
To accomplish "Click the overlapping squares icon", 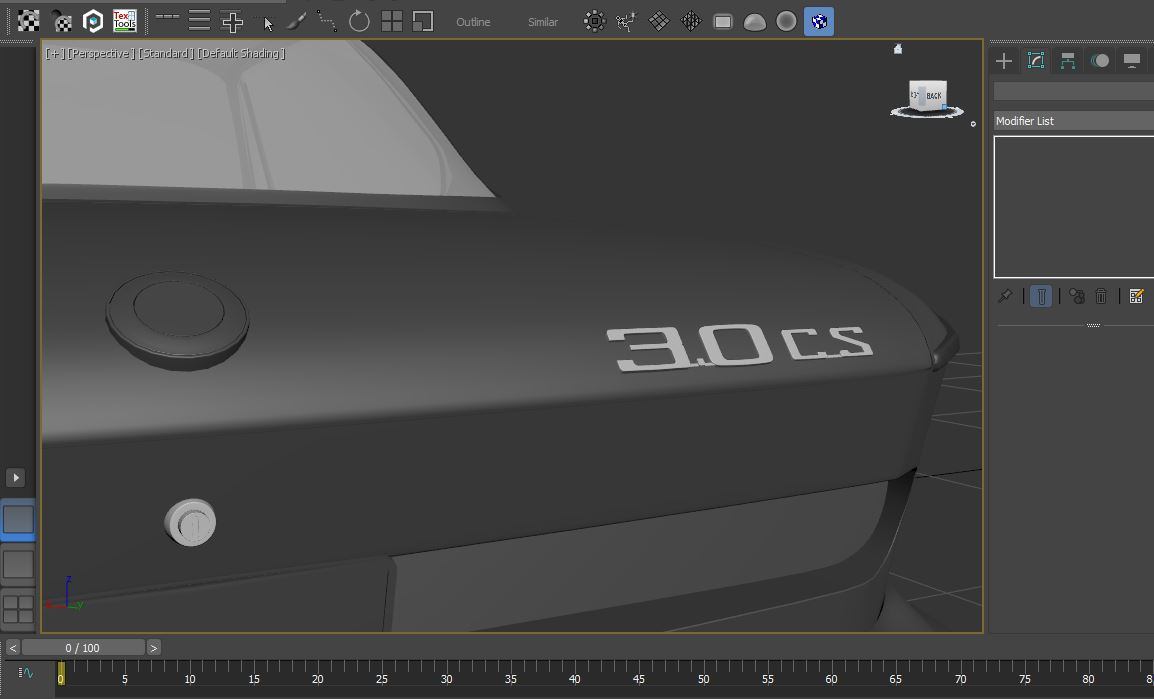I will [423, 21].
